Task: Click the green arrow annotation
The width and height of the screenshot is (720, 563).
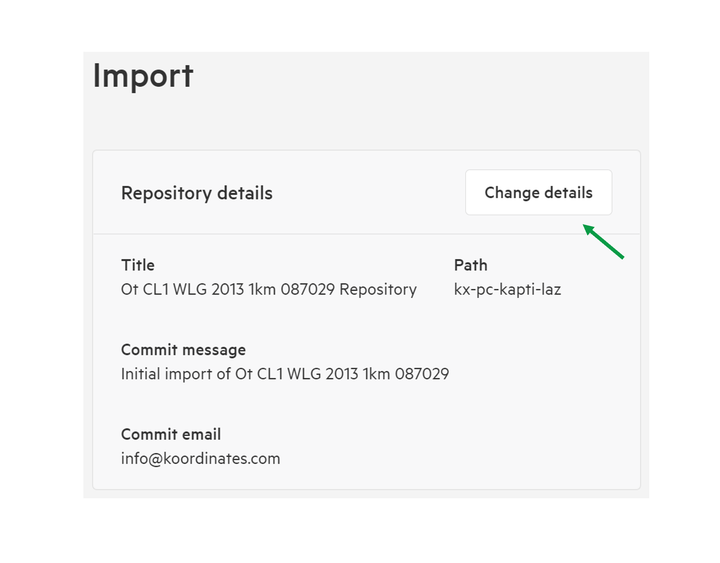Action: pyautogui.click(x=603, y=242)
